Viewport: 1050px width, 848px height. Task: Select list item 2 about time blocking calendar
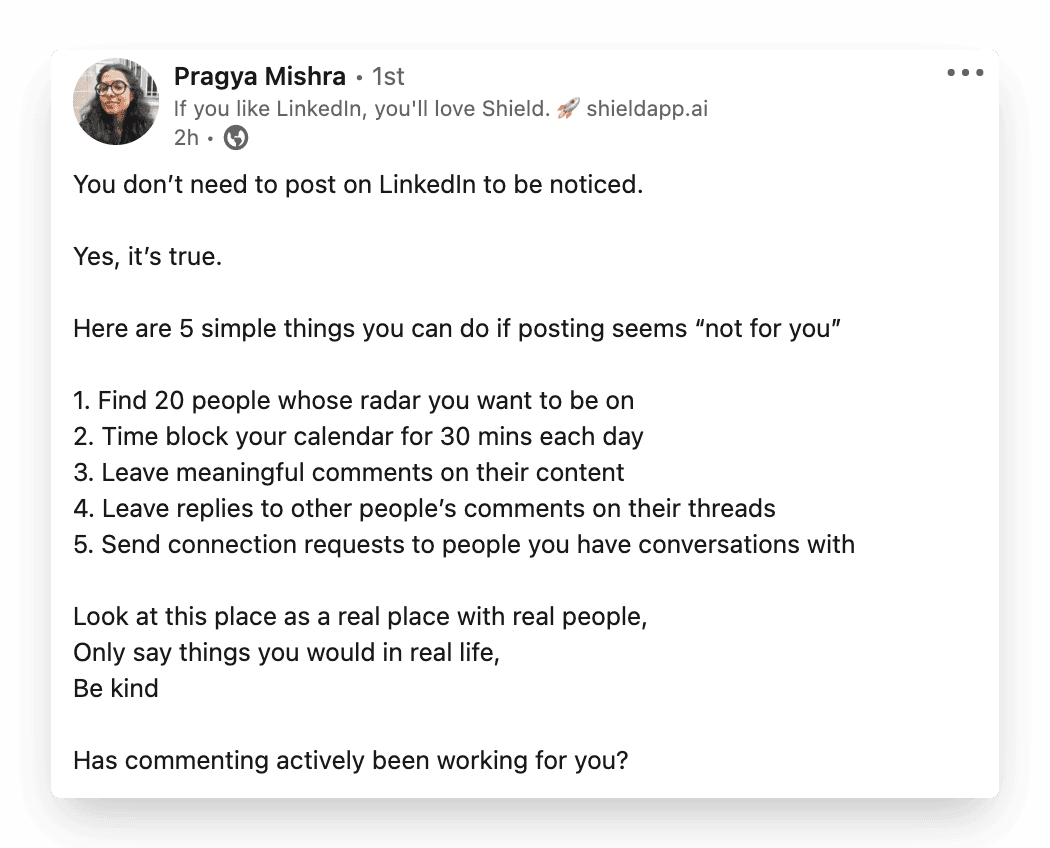358,437
